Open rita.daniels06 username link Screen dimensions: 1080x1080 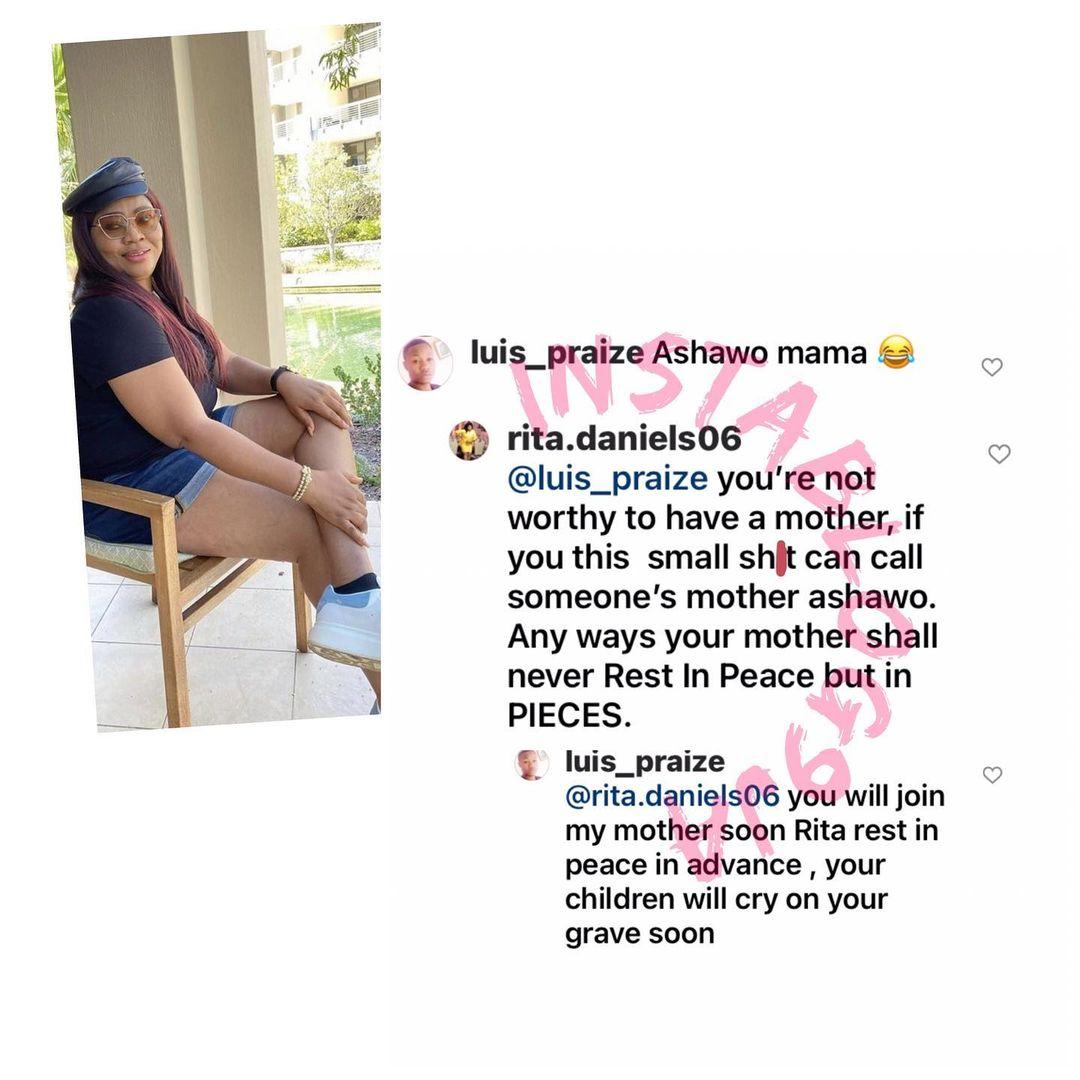624,439
